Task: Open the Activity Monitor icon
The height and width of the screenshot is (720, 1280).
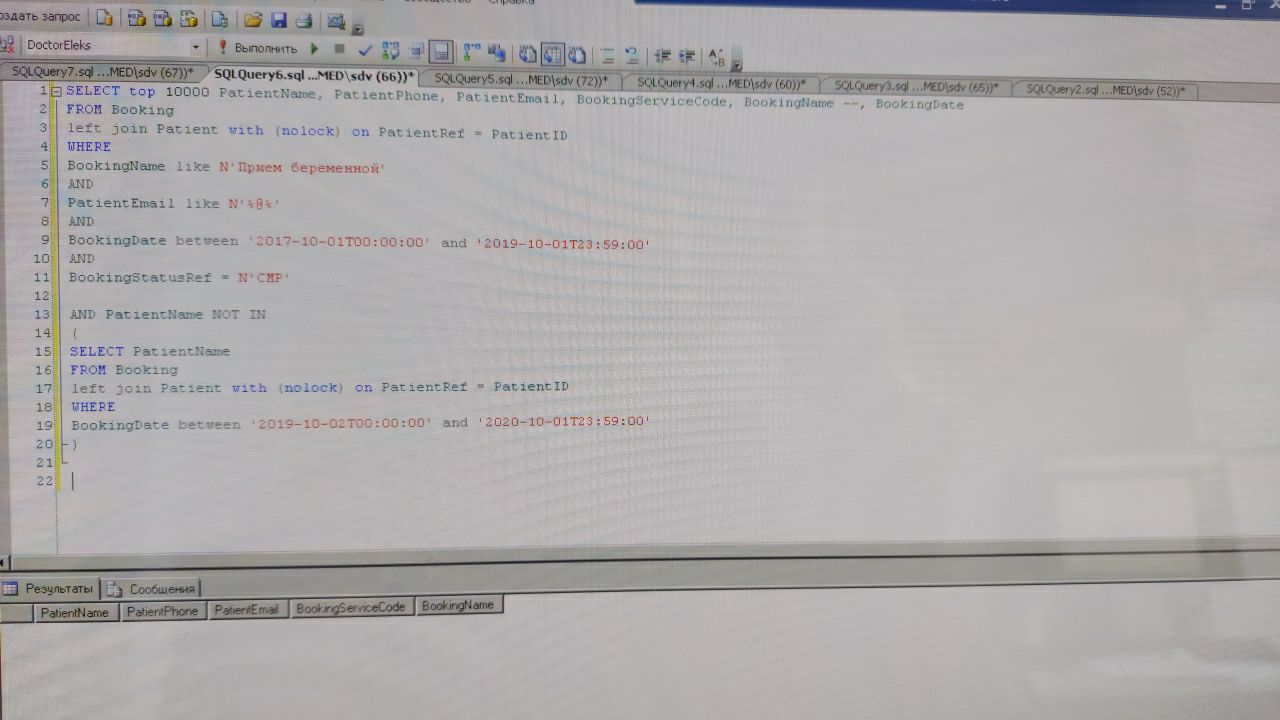Action: pyautogui.click(x=335, y=20)
